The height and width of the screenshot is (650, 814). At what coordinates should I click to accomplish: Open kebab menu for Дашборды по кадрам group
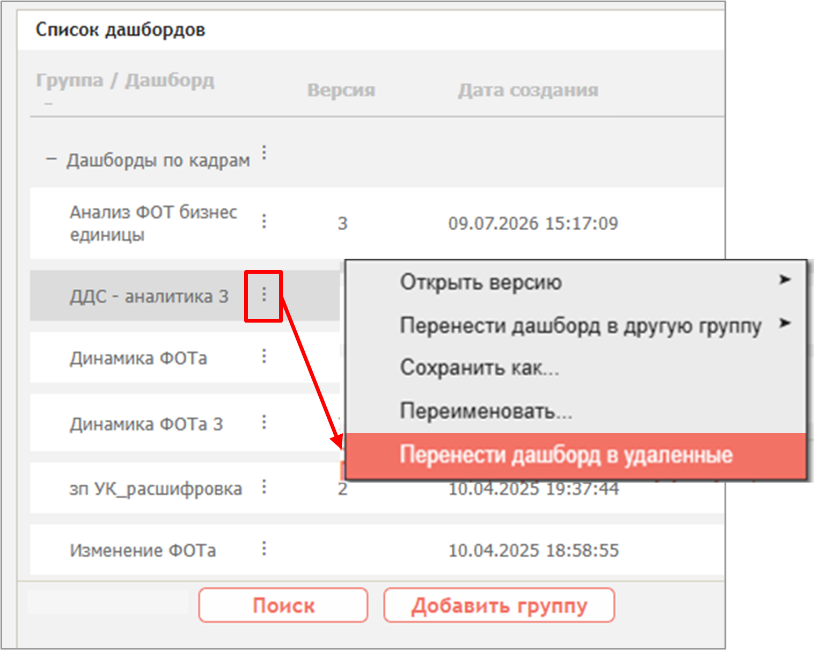tap(264, 153)
